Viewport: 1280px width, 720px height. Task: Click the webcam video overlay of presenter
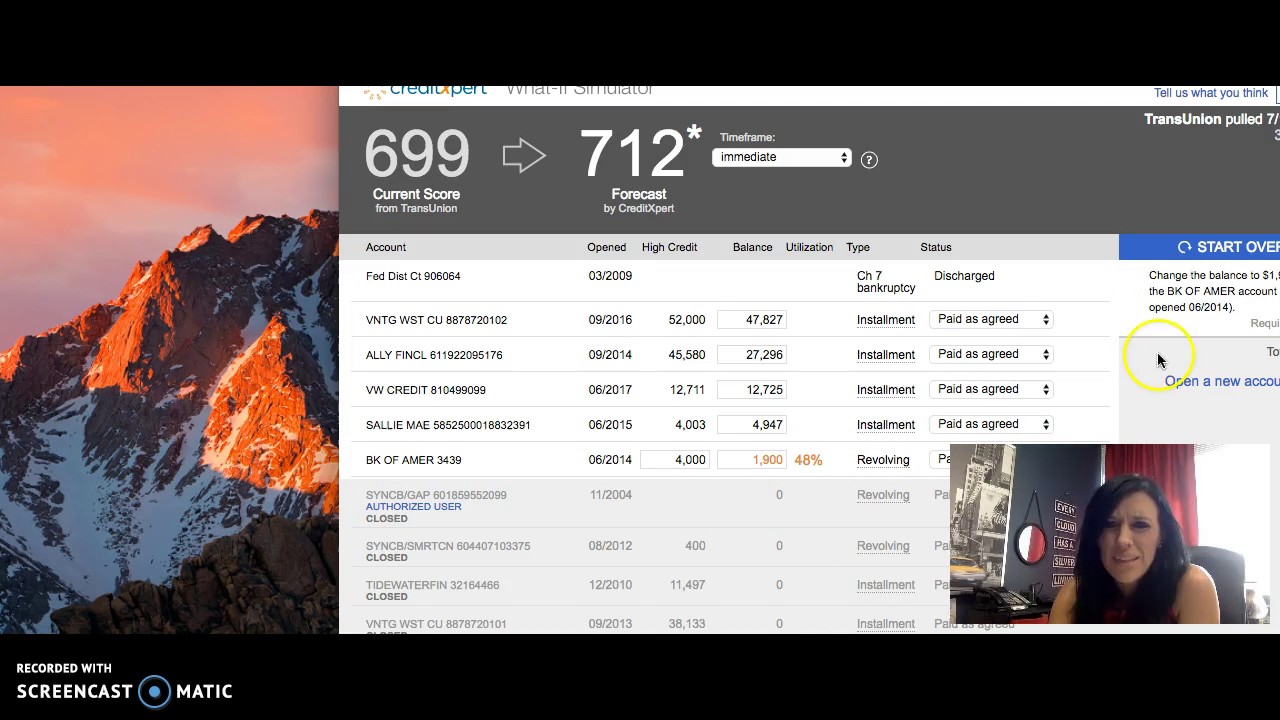click(1110, 534)
